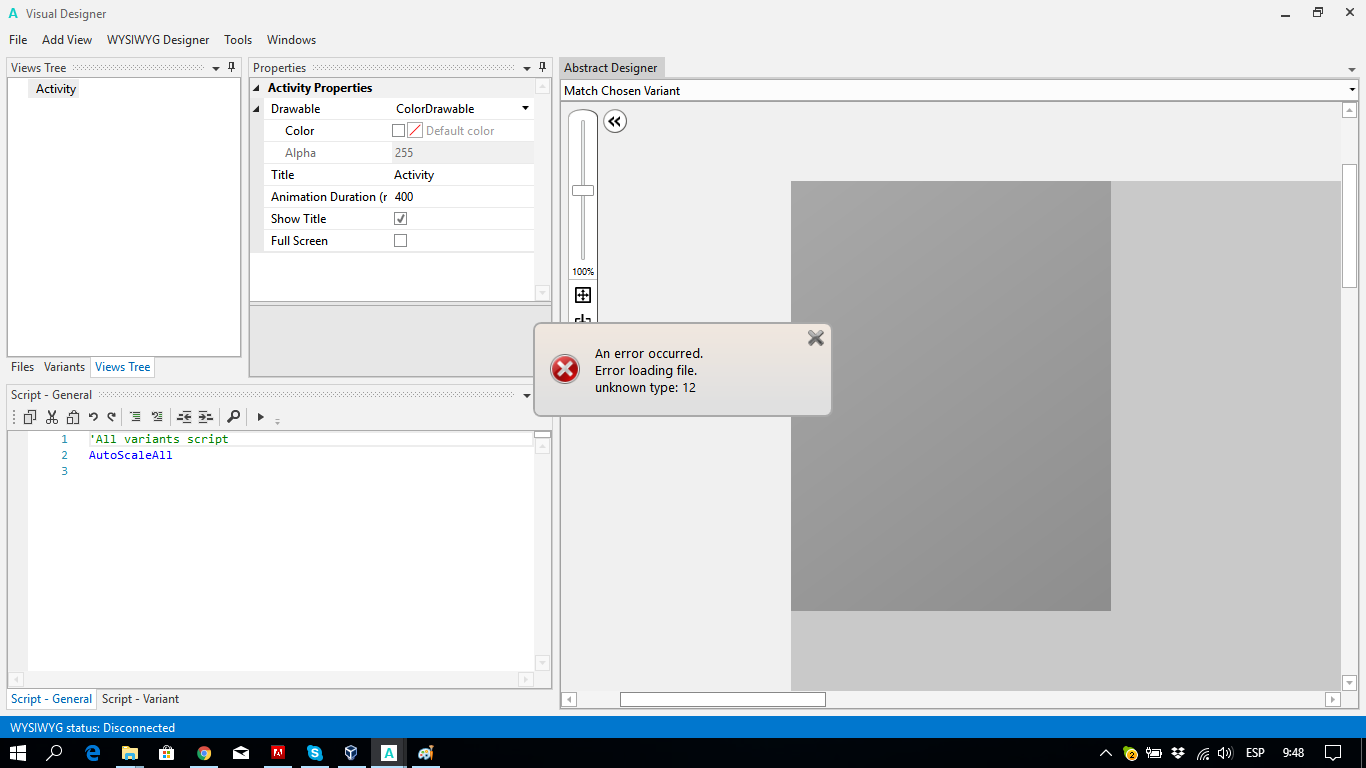Open the Mail app from taskbar
Screen dimensions: 1366x768
[x=241, y=753]
